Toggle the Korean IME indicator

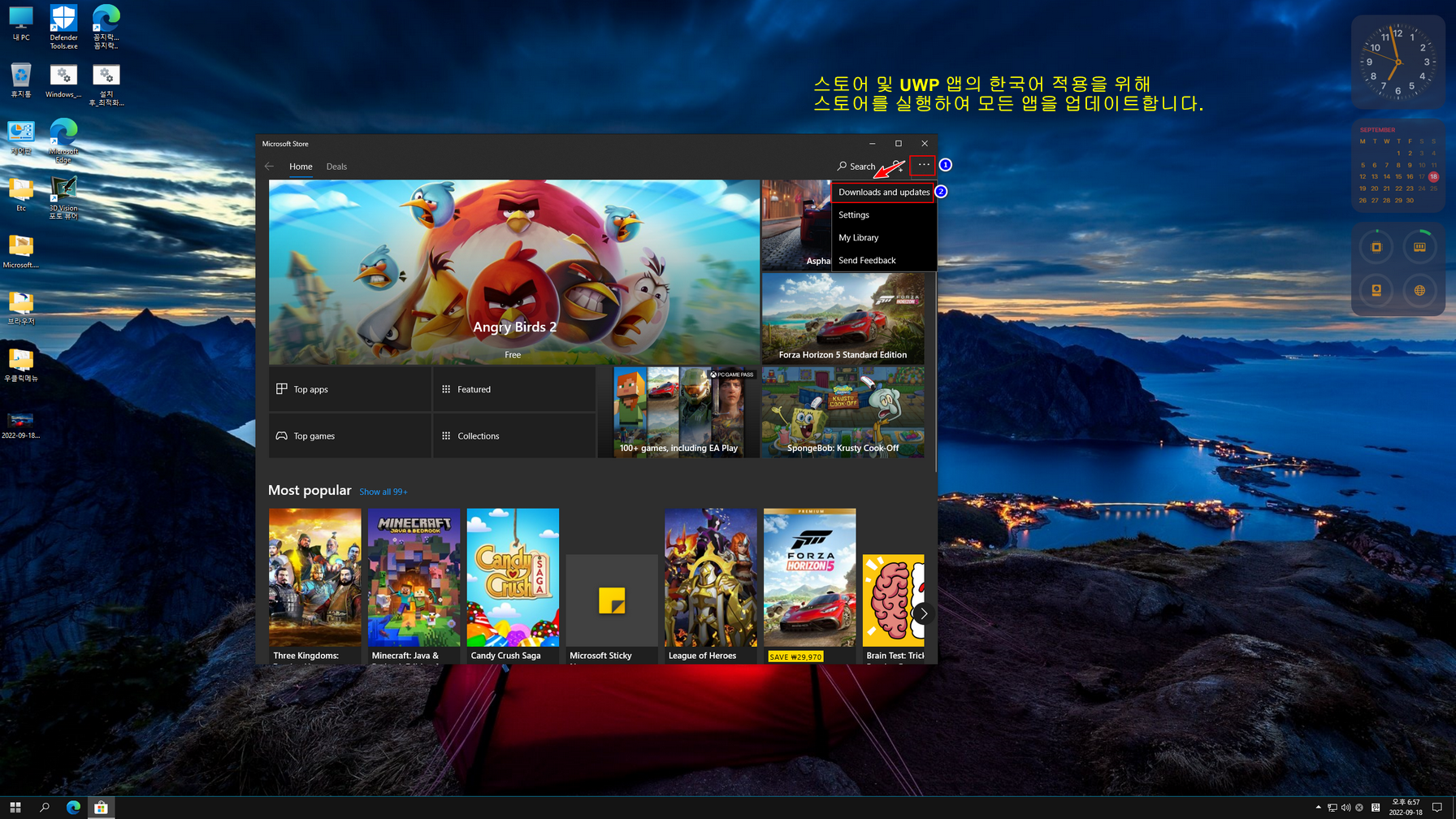click(x=1376, y=808)
